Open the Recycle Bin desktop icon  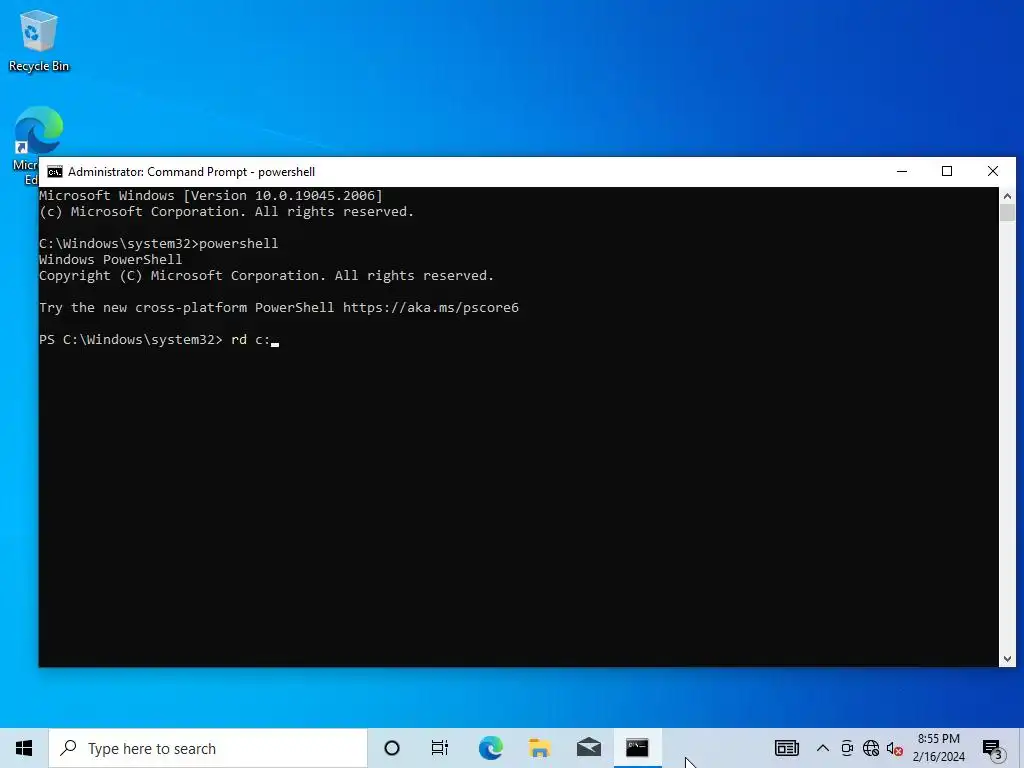tap(39, 40)
